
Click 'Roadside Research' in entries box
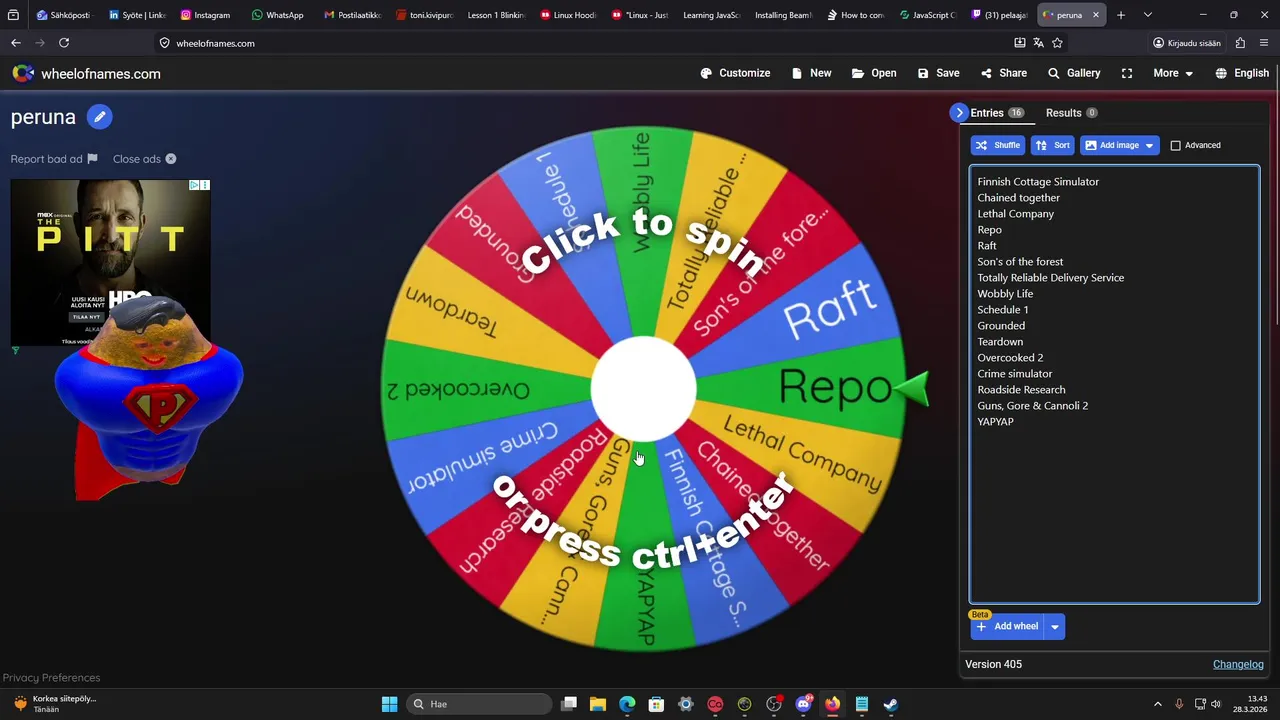click(x=1021, y=390)
